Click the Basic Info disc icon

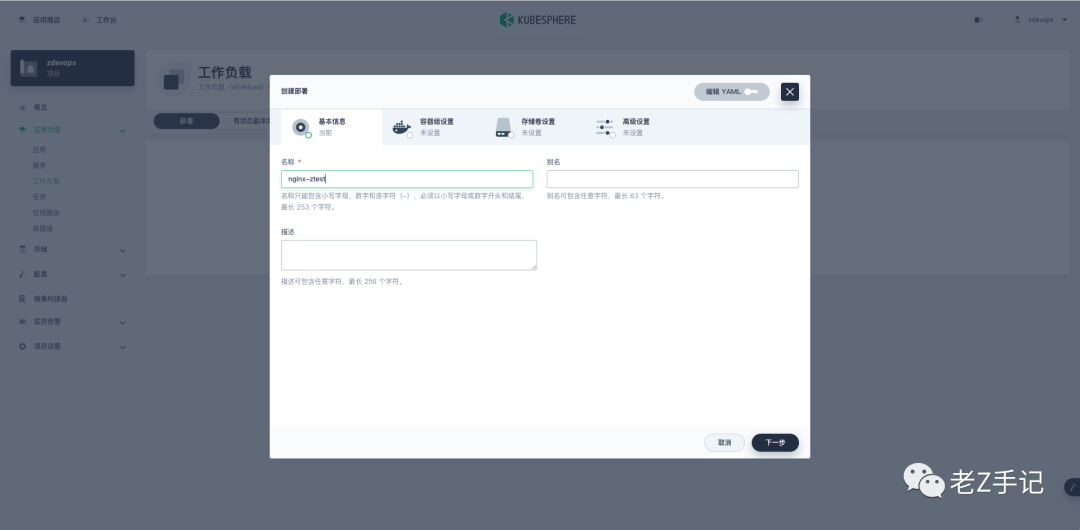click(x=300, y=128)
